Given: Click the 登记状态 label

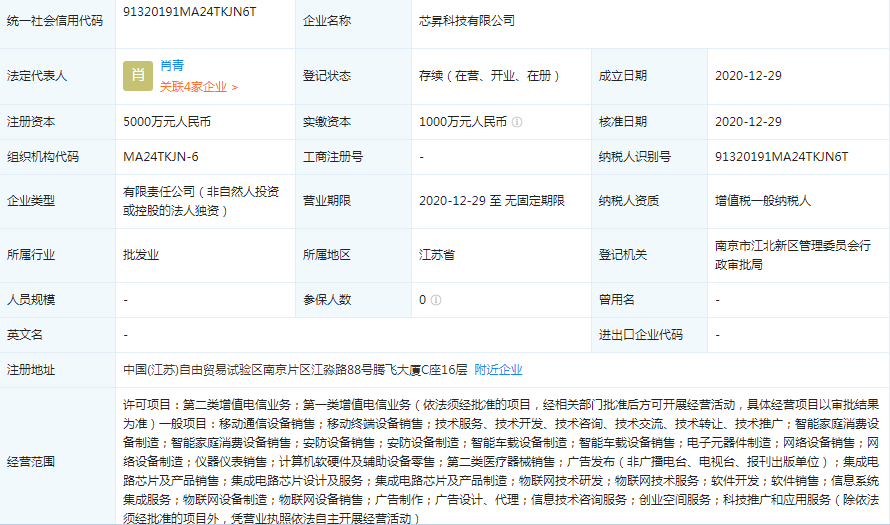Looking at the screenshot, I should (x=327, y=76).
